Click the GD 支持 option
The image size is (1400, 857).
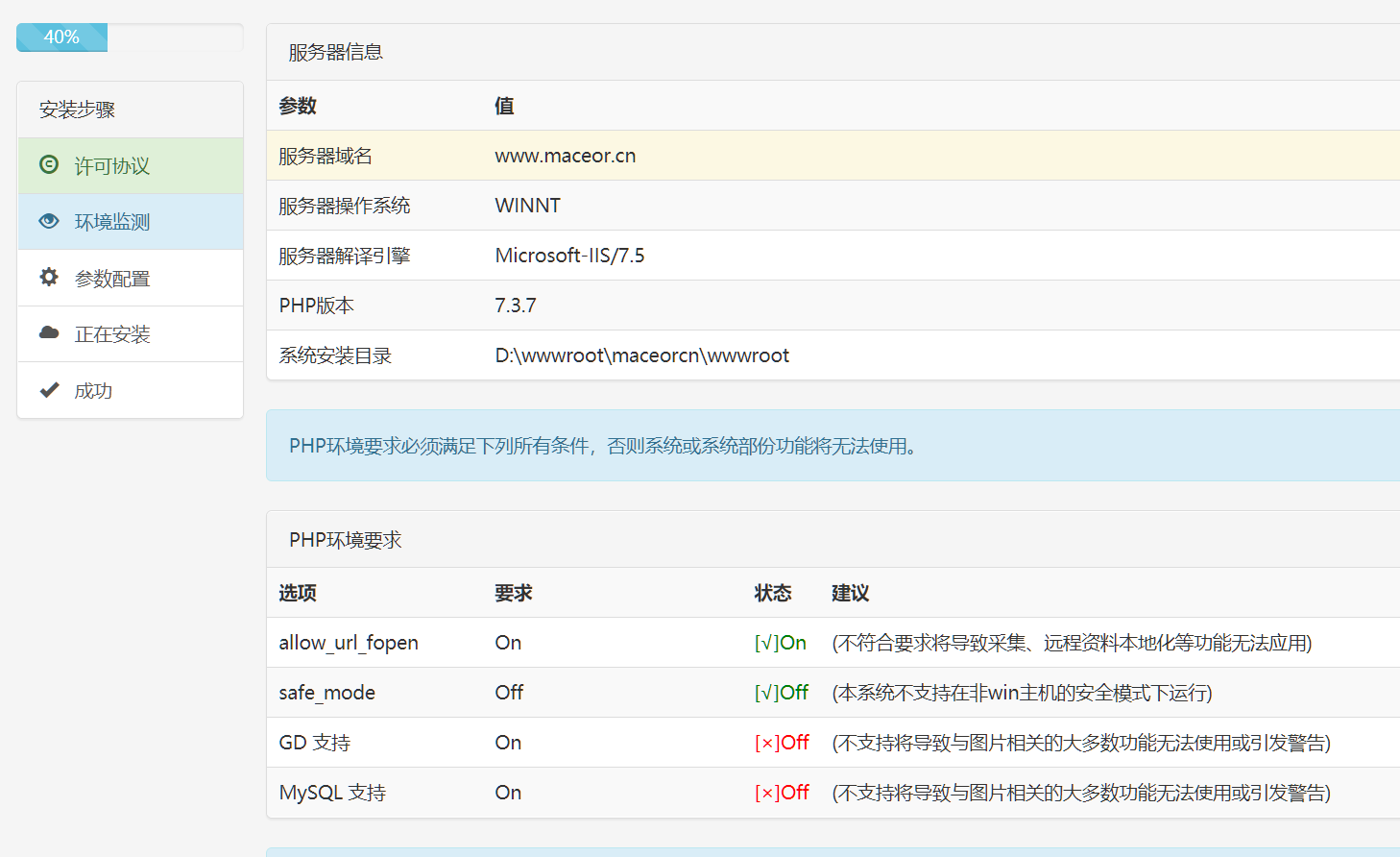click(x=315, y=743)
